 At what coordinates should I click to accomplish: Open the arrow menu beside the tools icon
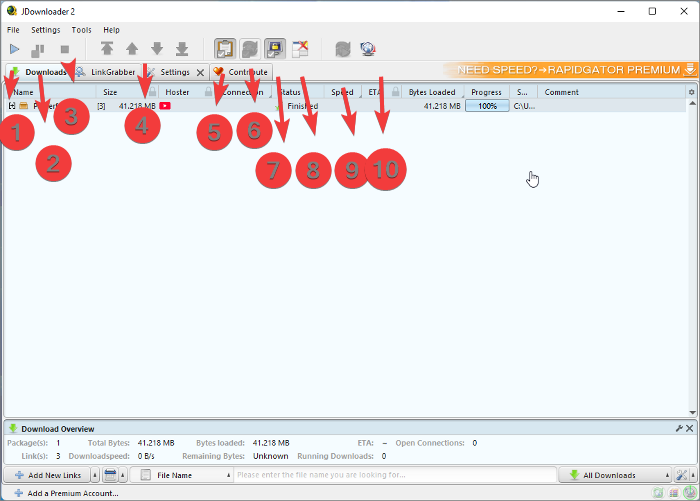coord(693,475)
